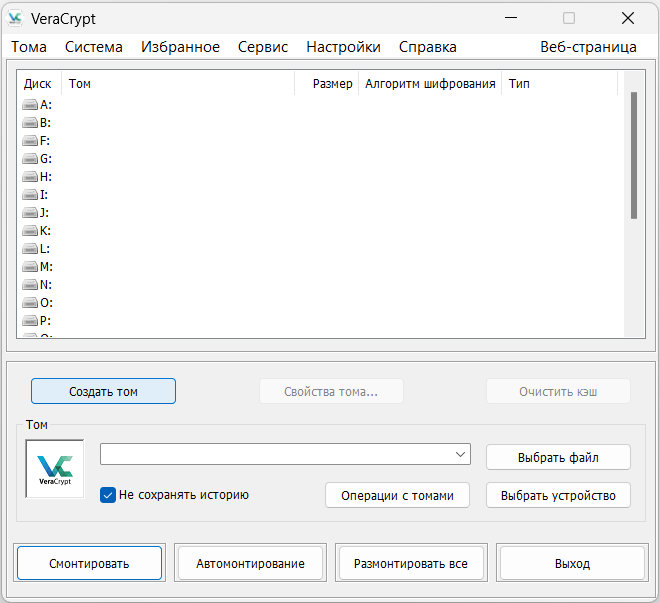Select the J: drive slot icon
660x603 pixels.
(30, 213)
